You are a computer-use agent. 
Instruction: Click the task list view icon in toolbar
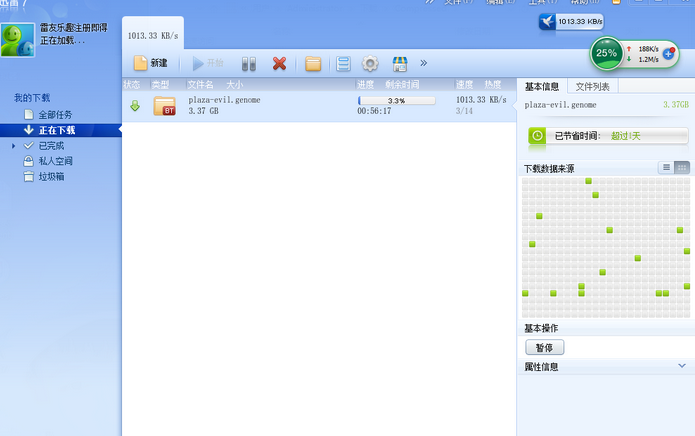(x=343, y=63)
